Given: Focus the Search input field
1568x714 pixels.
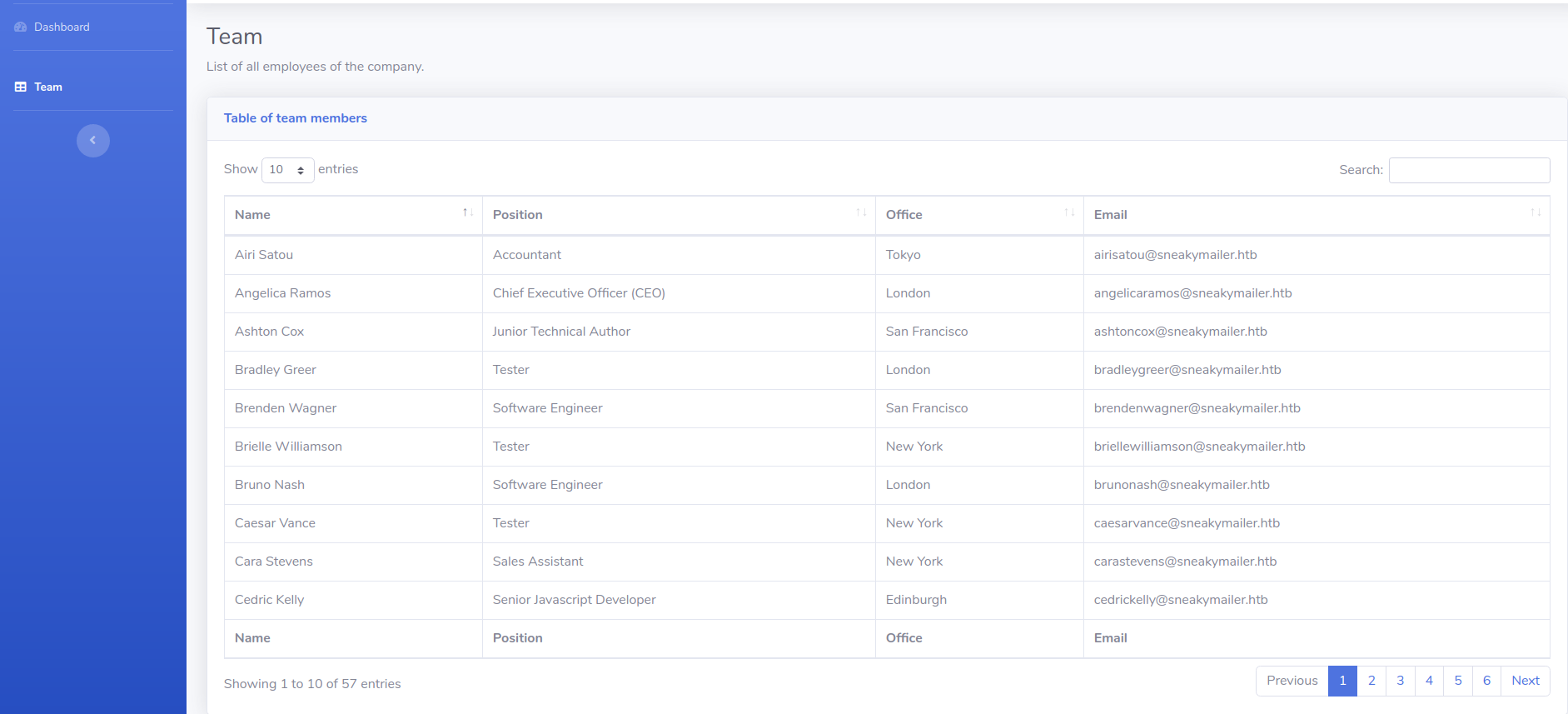Looking at the screenshot, I should (1469, 170).
